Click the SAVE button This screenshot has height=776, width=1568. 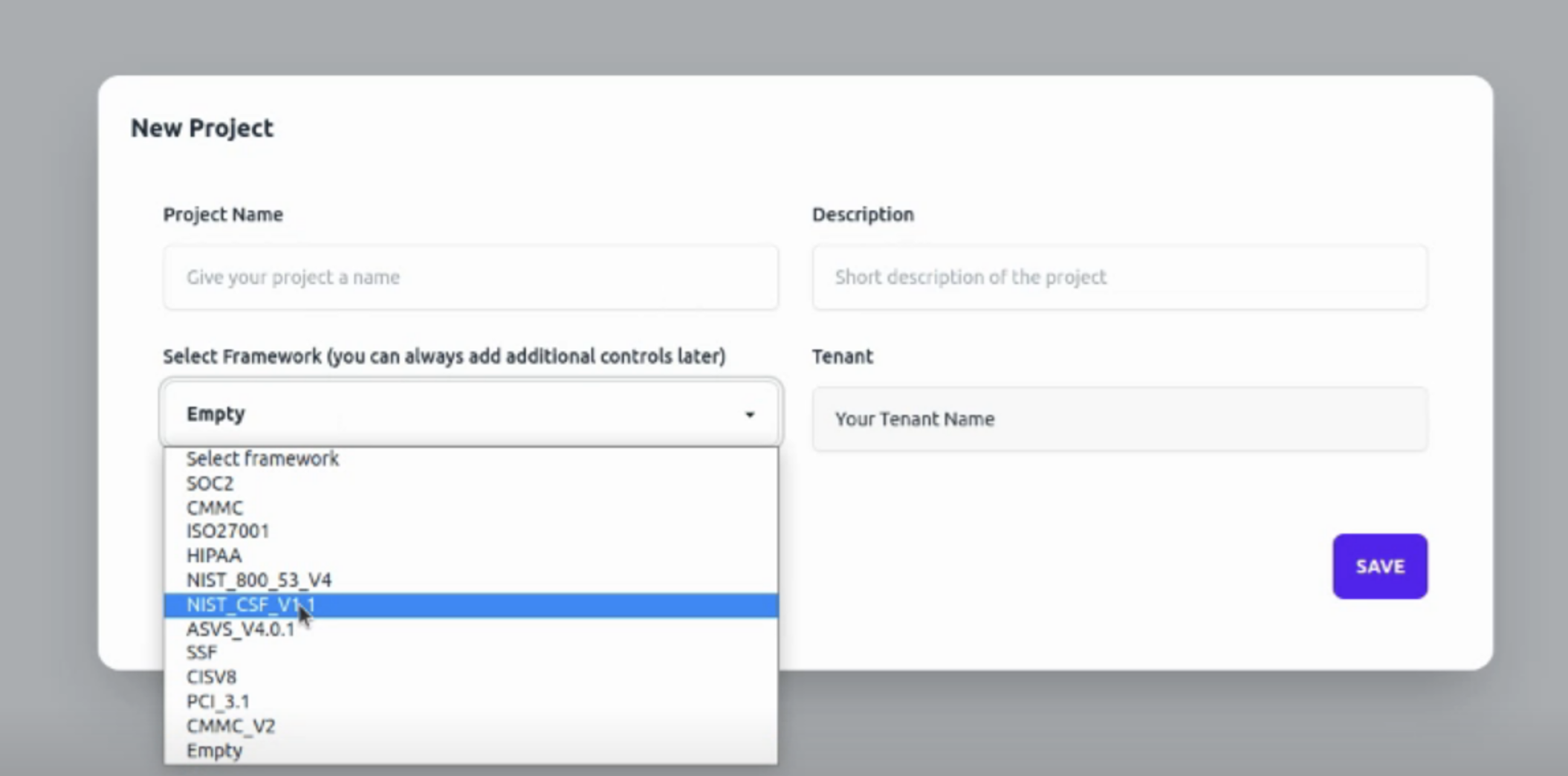click(1379, 566)
